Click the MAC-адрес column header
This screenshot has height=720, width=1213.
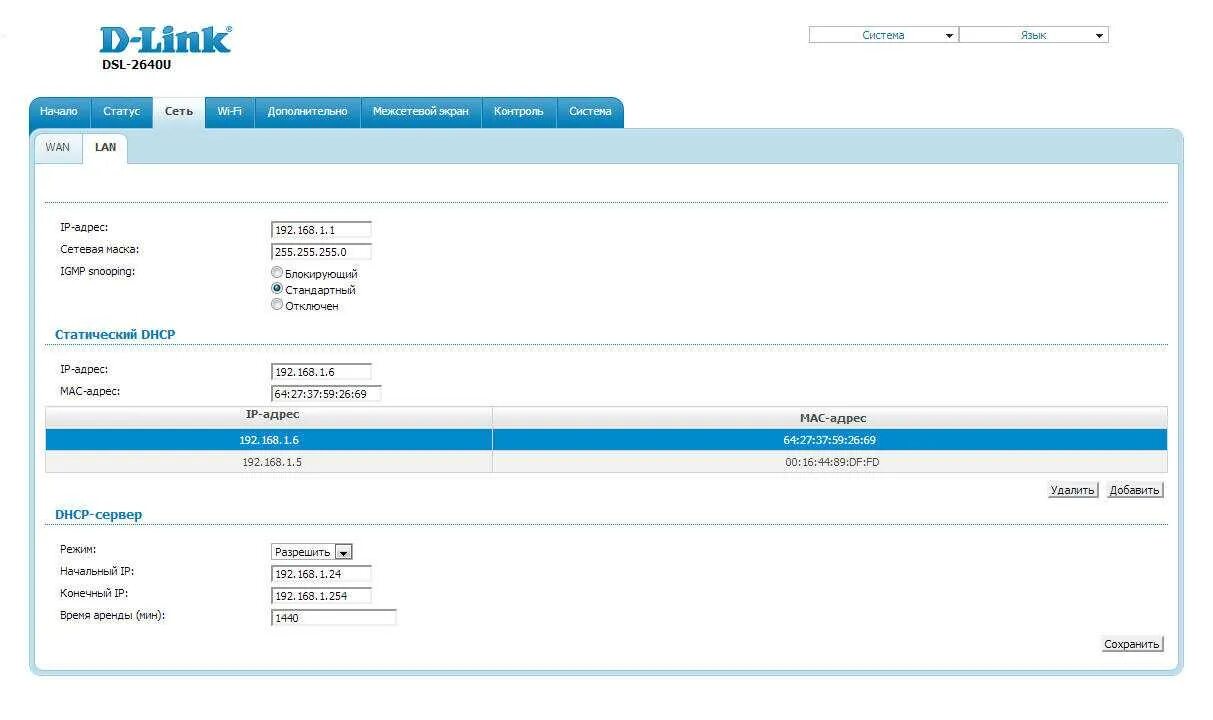click(830, 418)
